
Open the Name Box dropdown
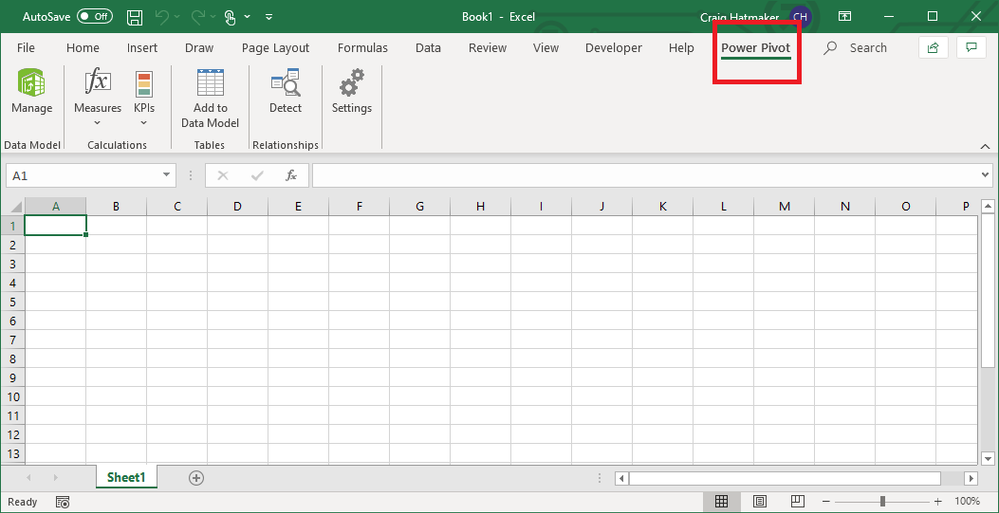(167, 175)
